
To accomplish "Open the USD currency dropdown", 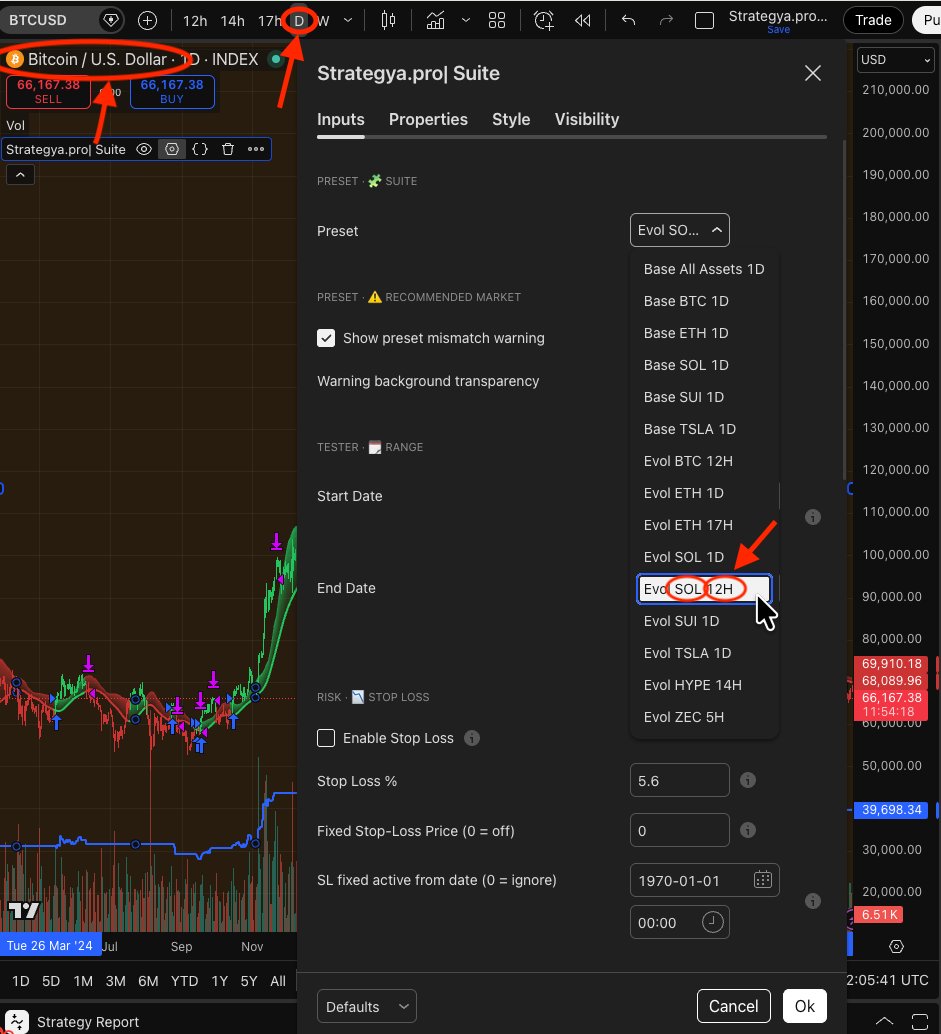I will coord(895,60).
